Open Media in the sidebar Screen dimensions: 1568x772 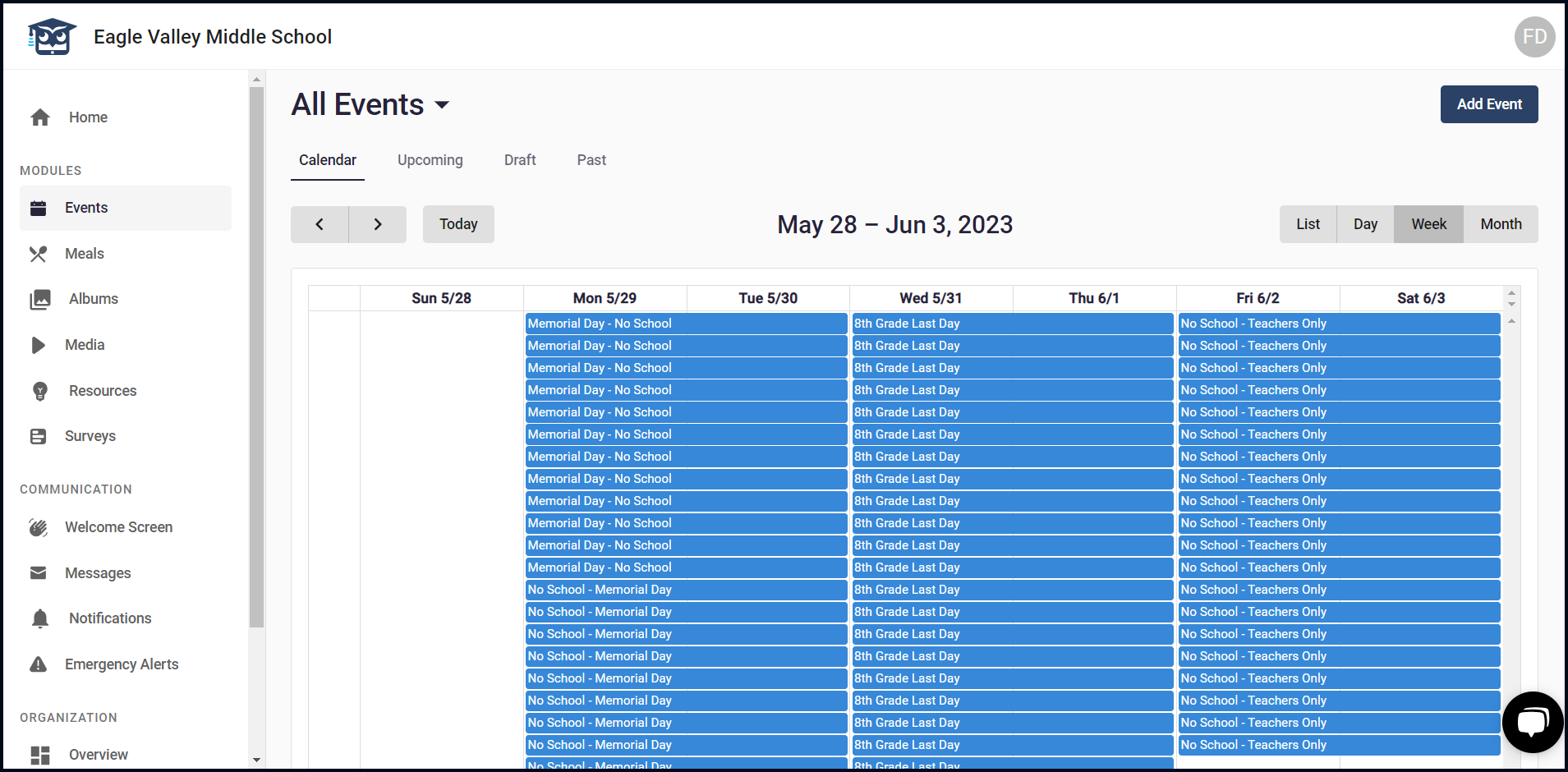click(x=126, y=345)
